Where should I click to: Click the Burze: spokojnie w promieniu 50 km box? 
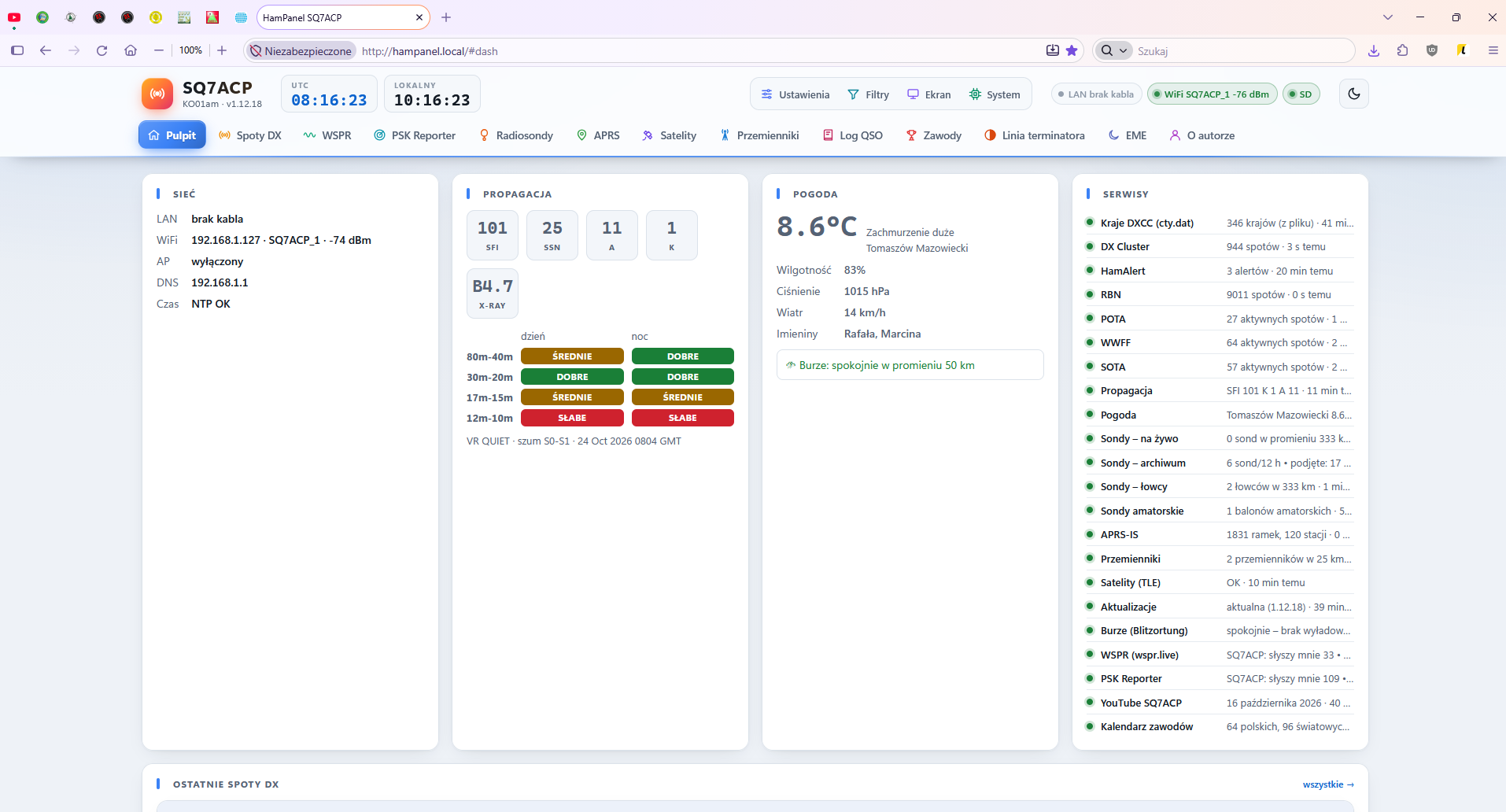pyautogui.click(x=910, y=365)
